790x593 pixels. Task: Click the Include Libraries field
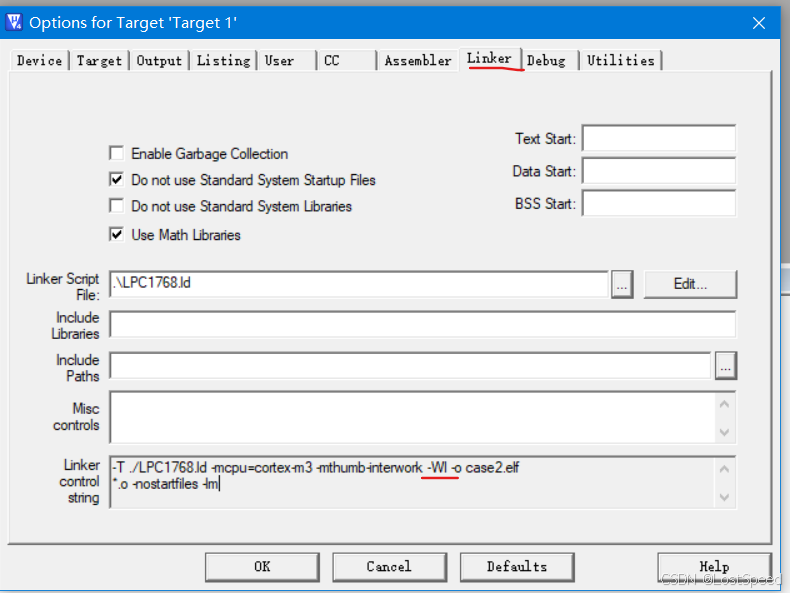(422, 324)
